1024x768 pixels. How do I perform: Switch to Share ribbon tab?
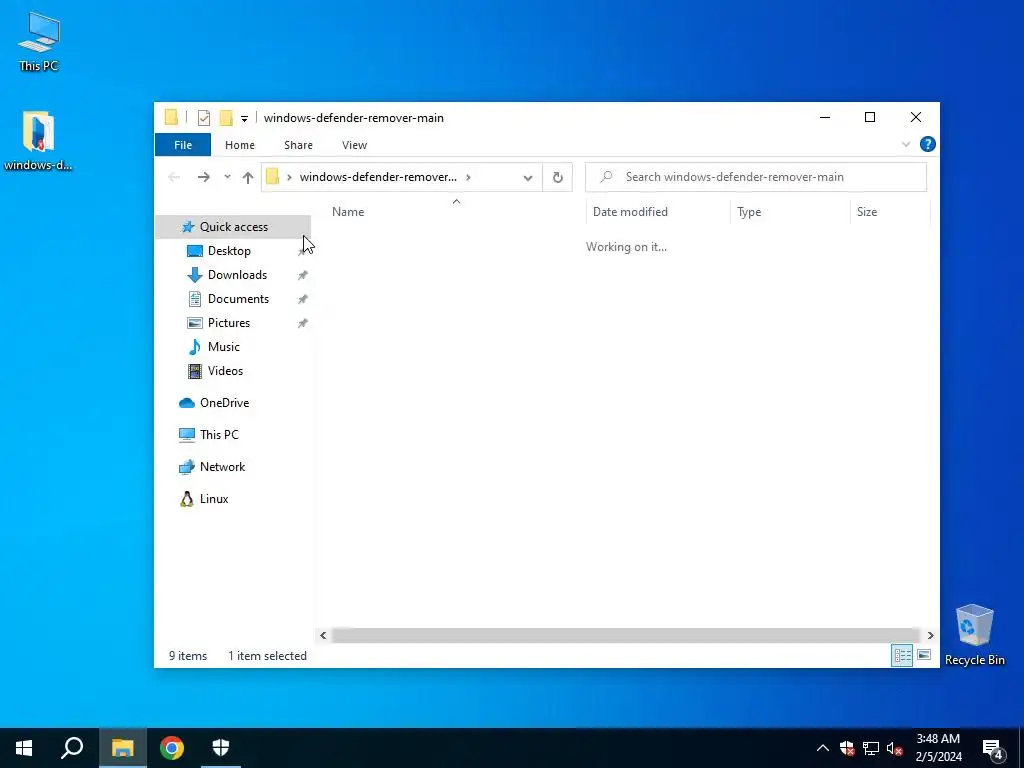coord(298,145)
